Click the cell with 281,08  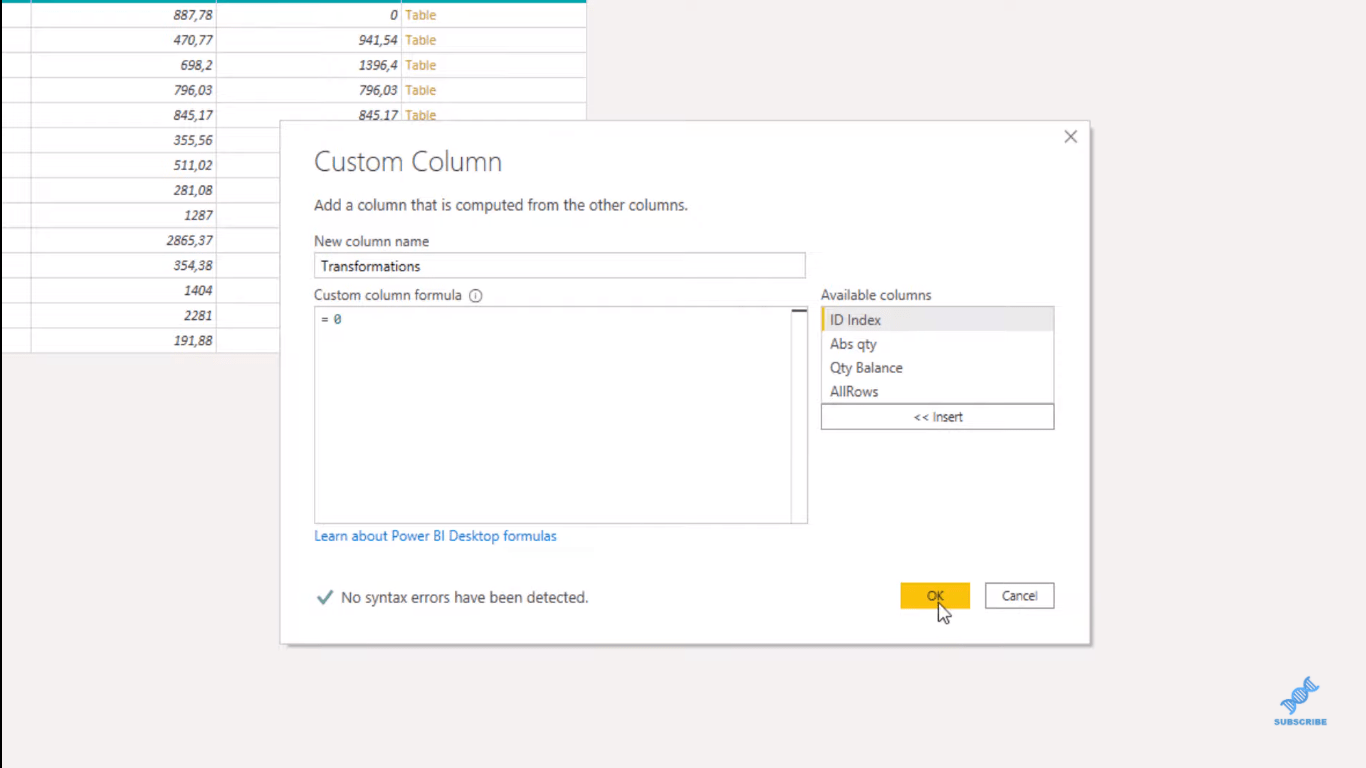[x=124, y=190]
